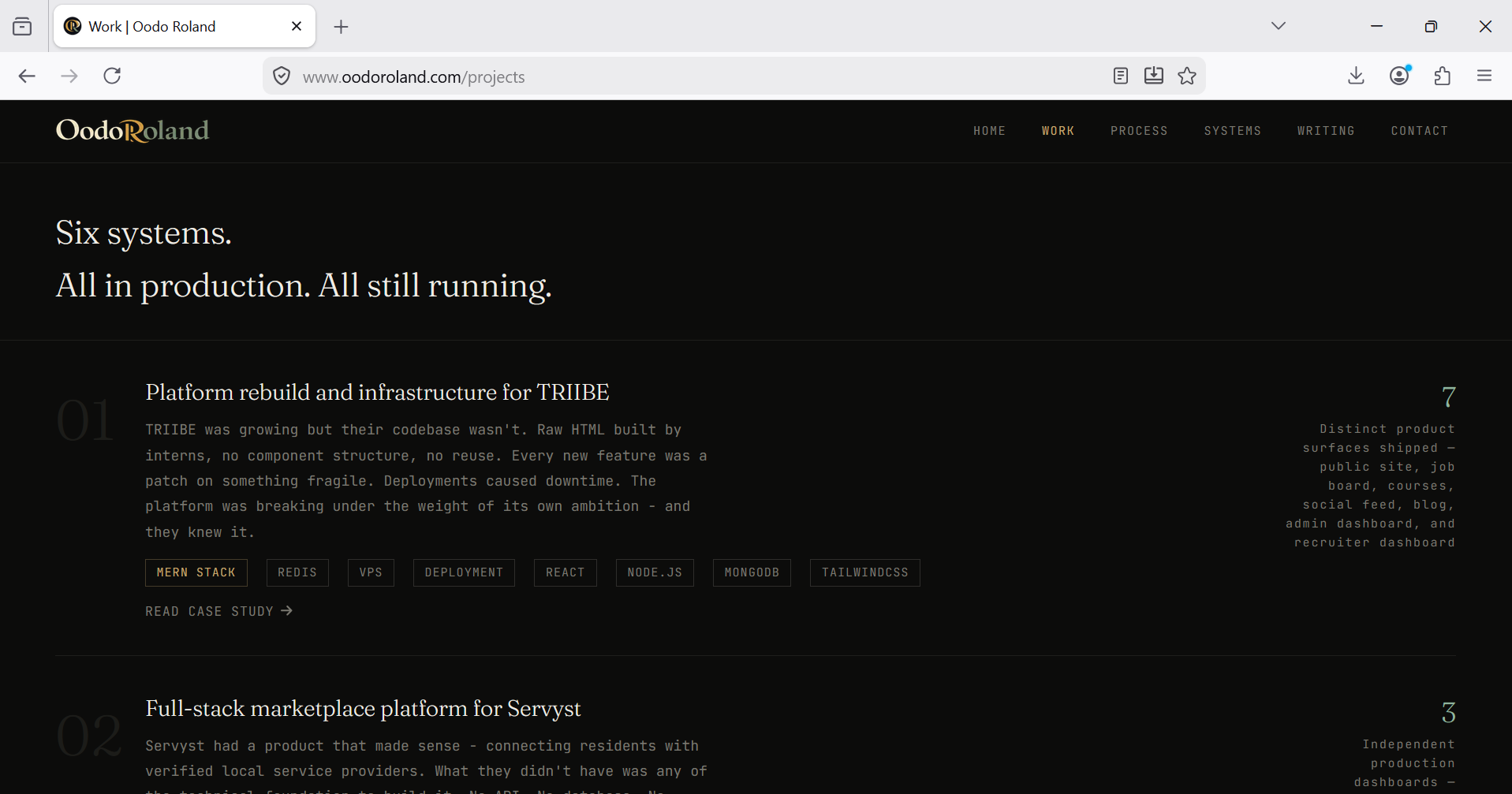Toggle reader view for this page

click(1120, 76)
